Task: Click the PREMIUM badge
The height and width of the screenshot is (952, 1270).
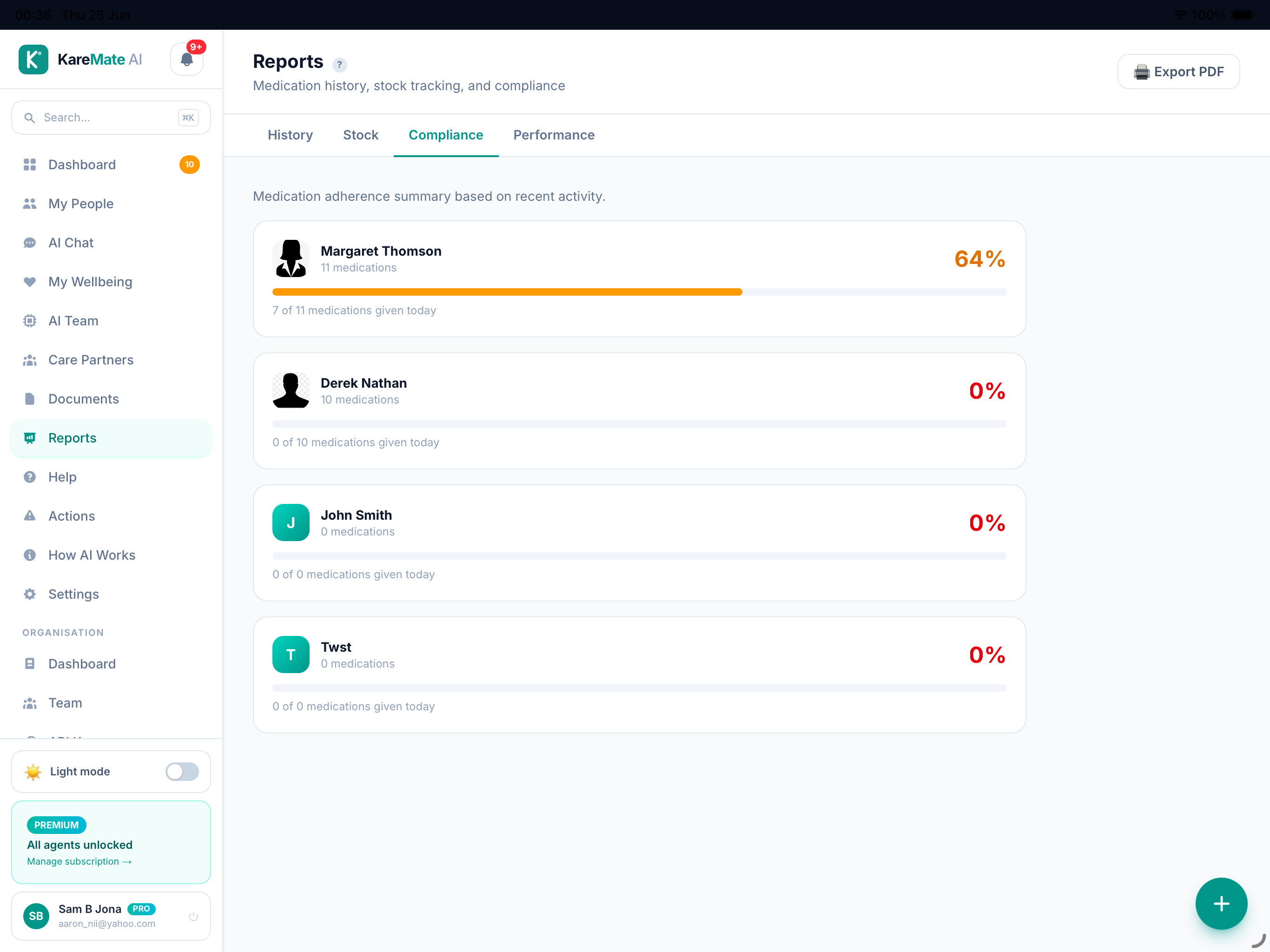Action: tap(56, 825)
